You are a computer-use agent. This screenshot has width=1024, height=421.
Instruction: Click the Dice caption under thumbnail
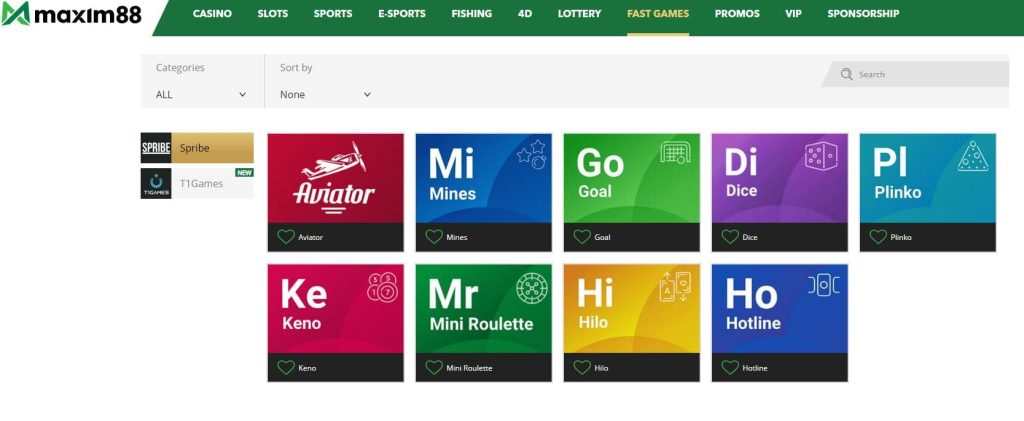point(750,238)
